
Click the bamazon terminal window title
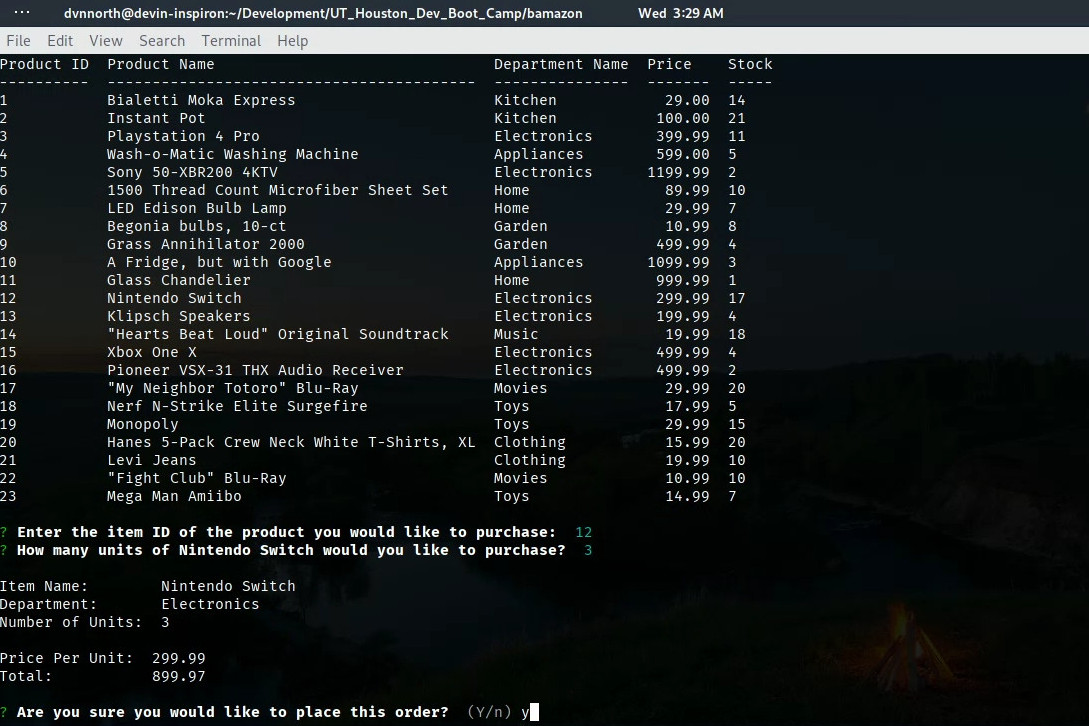point(323,13)
